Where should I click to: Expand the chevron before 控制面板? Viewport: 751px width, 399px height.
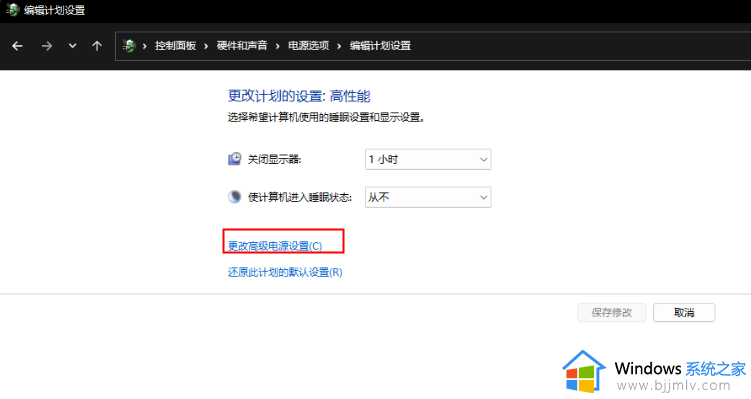tap(145, 46)
